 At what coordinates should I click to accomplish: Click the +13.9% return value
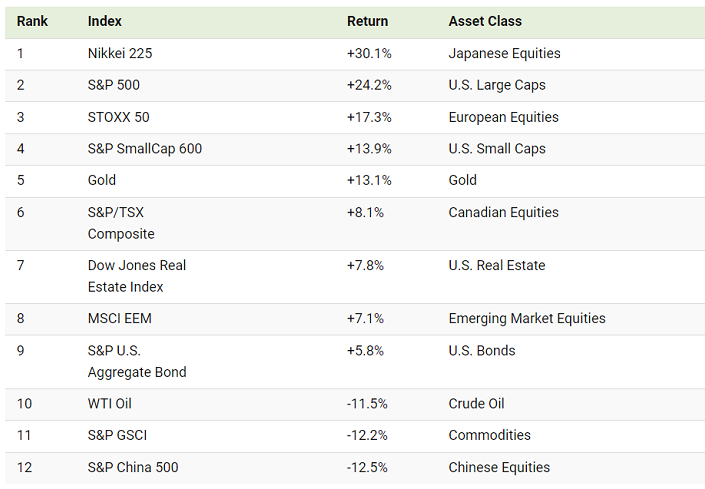[369, 149]
